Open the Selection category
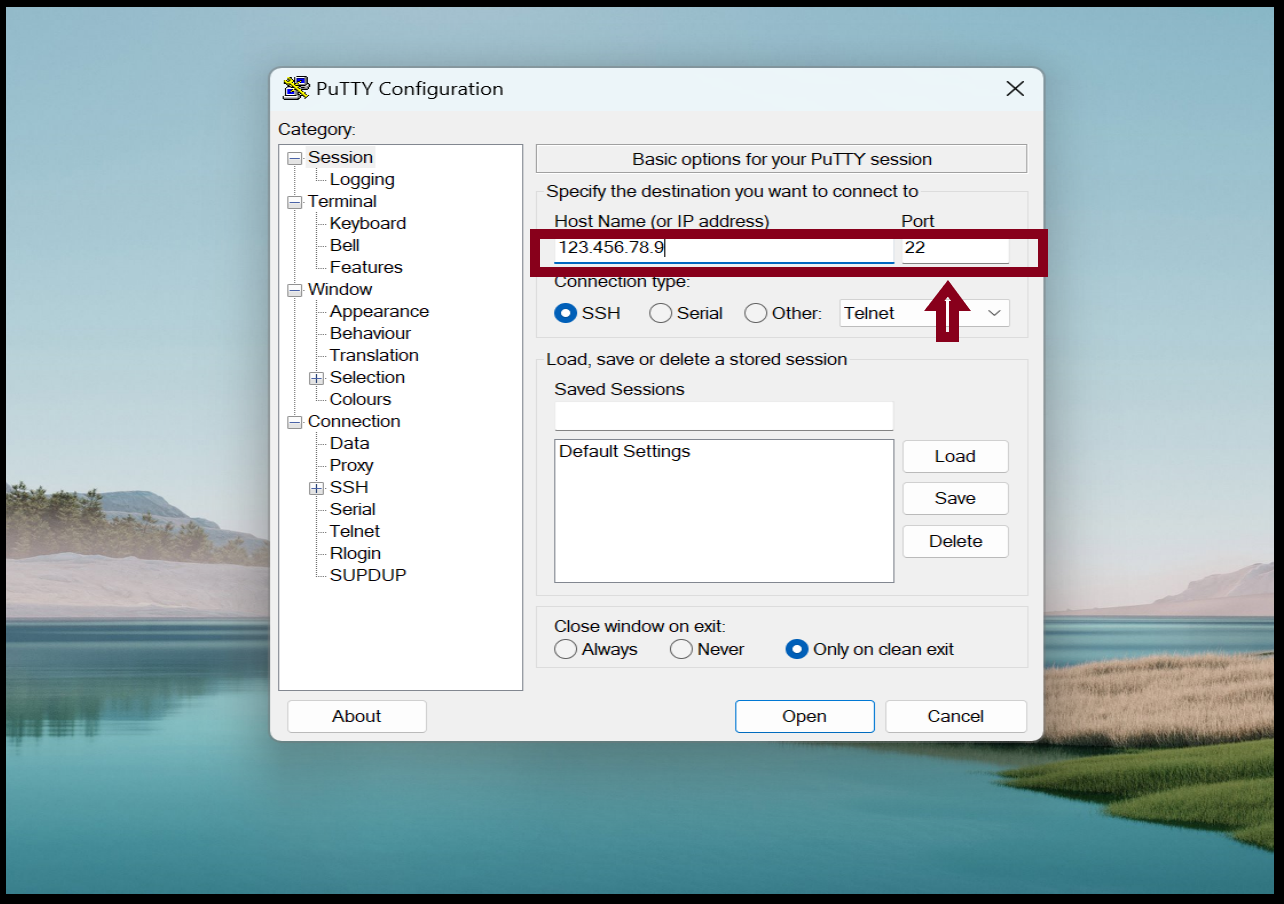1284x904 pixels. click(x=367, y=377)
